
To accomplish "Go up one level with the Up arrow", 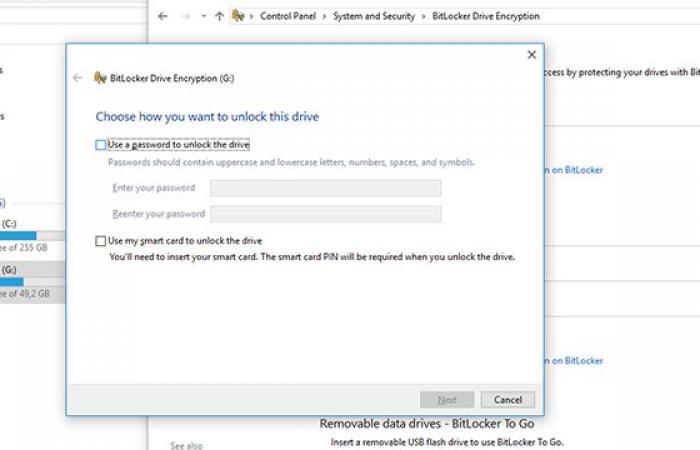I will click(219, 16).
